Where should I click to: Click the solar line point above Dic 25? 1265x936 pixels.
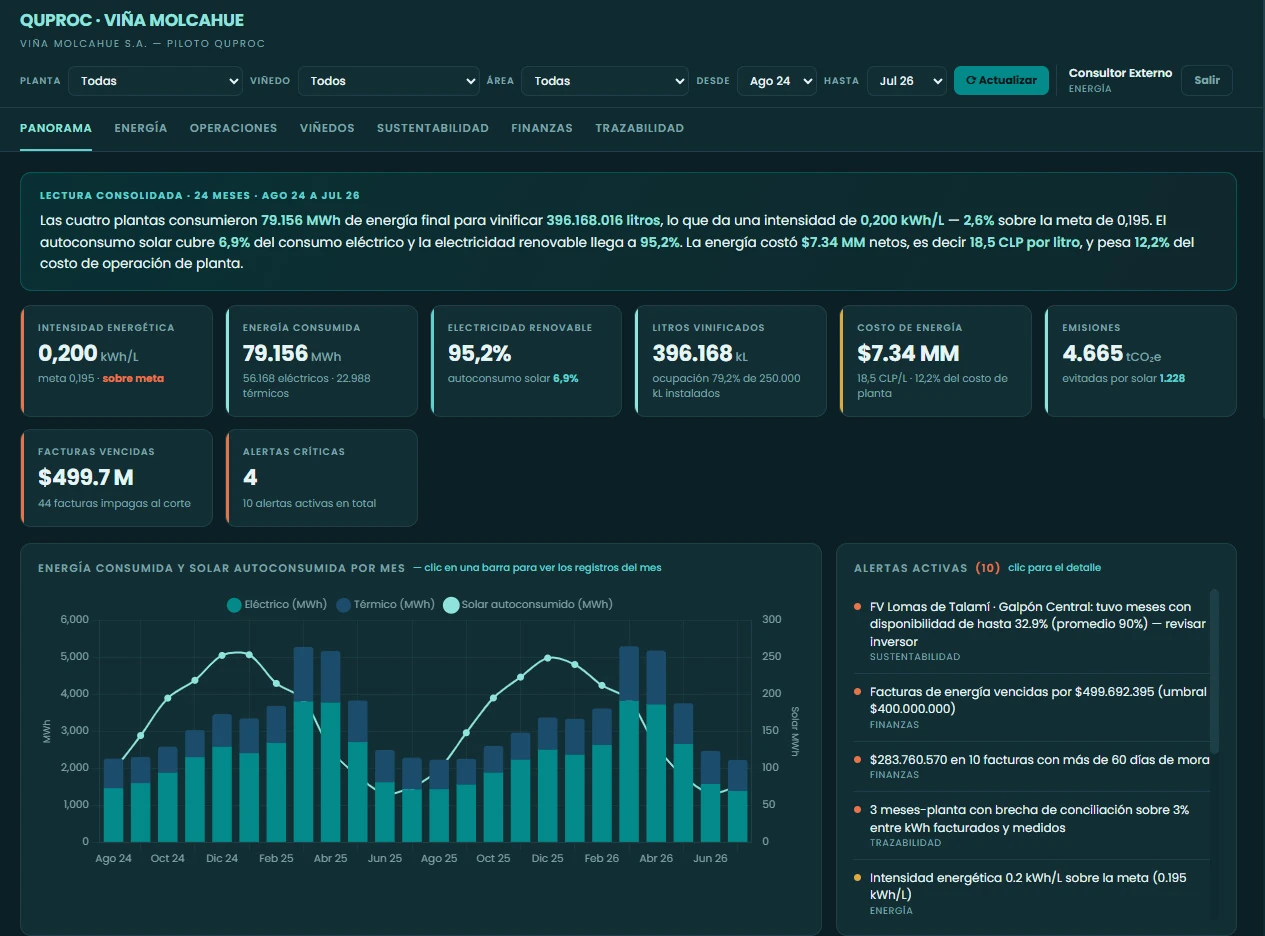548,658
